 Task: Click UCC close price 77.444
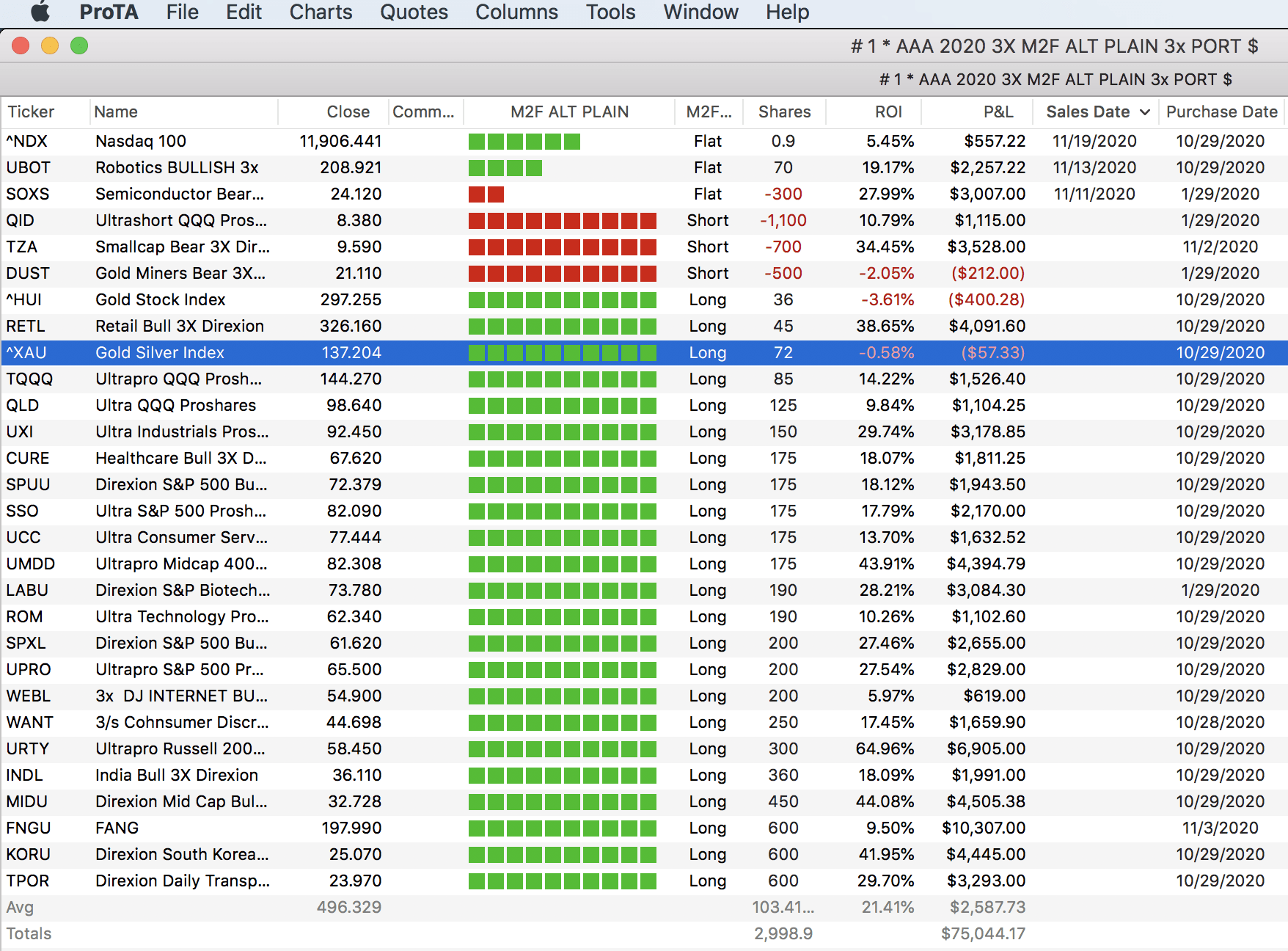(355, 537)
